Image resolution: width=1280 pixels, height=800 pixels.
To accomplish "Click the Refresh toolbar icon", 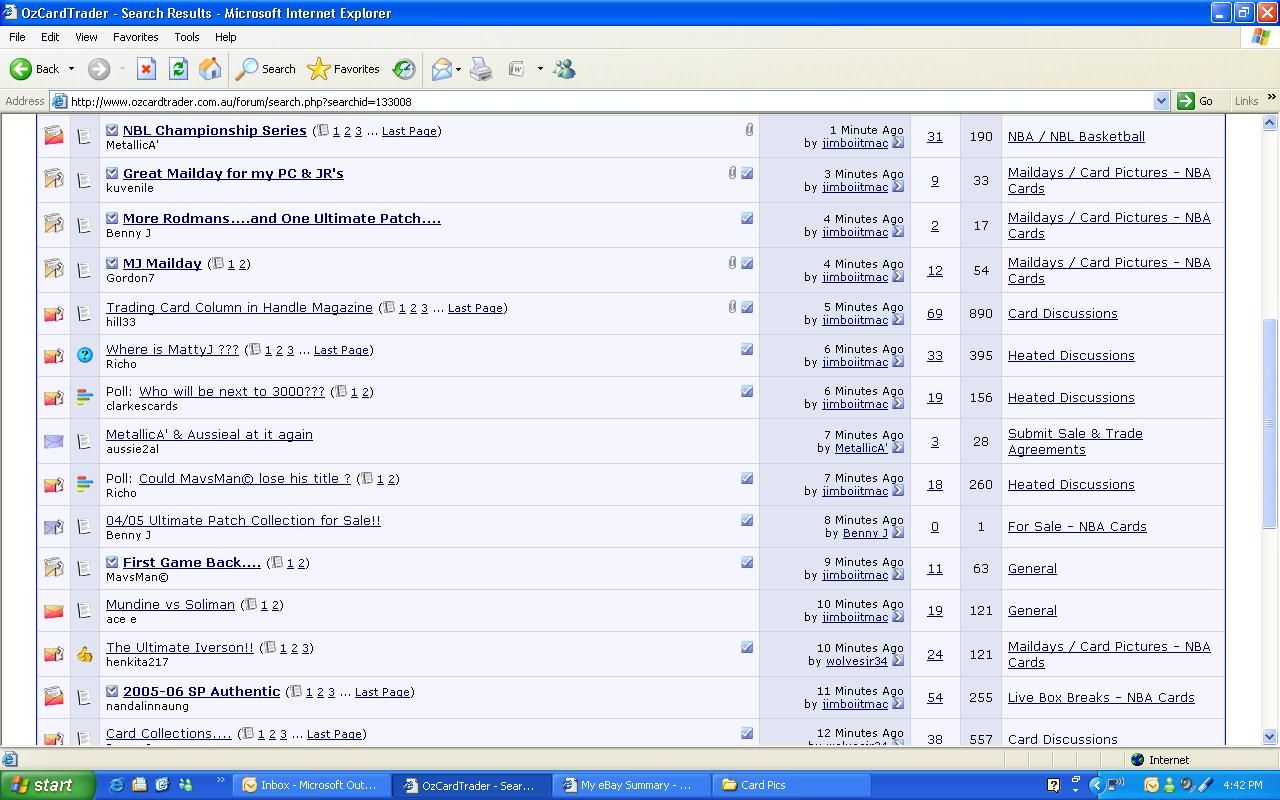I will pos(178,69).
